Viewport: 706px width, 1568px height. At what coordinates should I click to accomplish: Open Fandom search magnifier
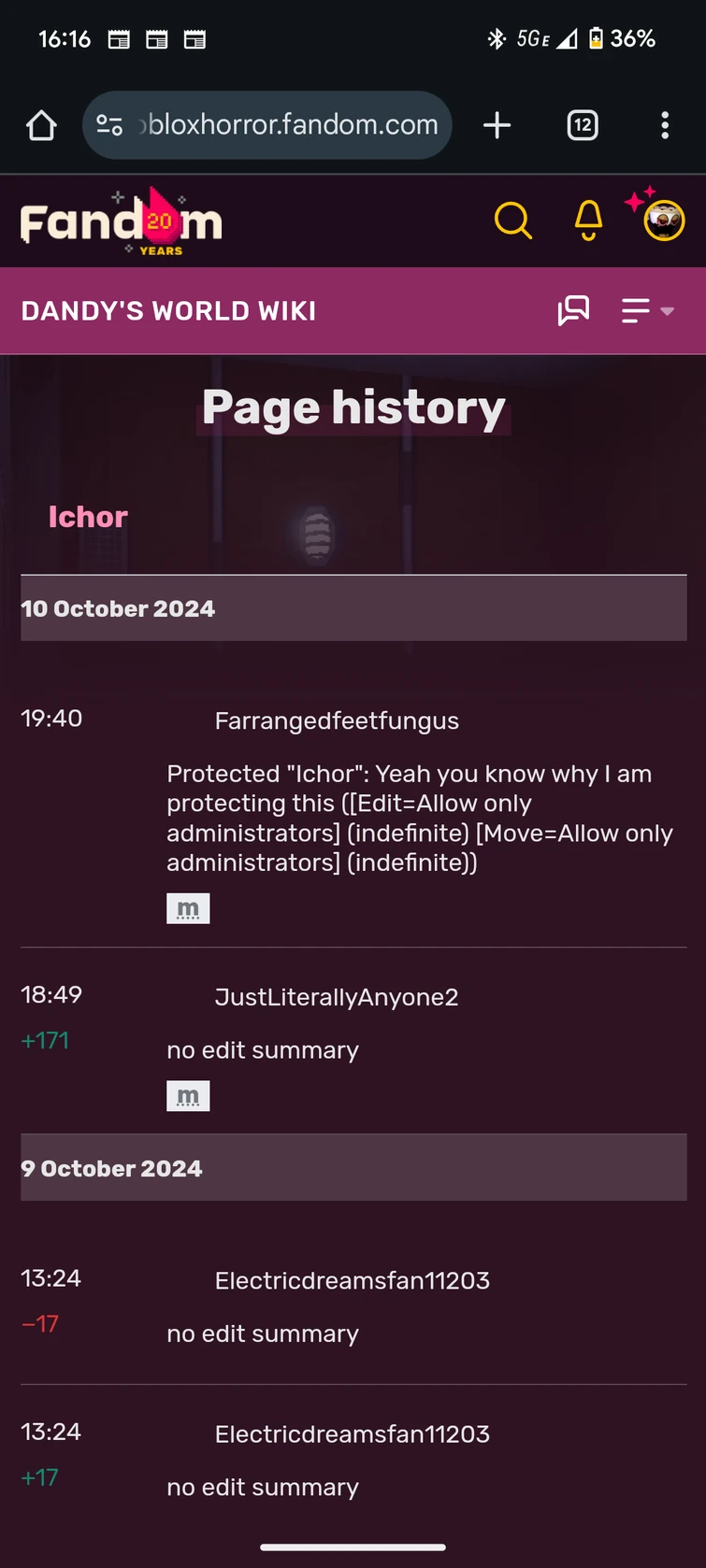pyautogui.click(x=512, y=221)
